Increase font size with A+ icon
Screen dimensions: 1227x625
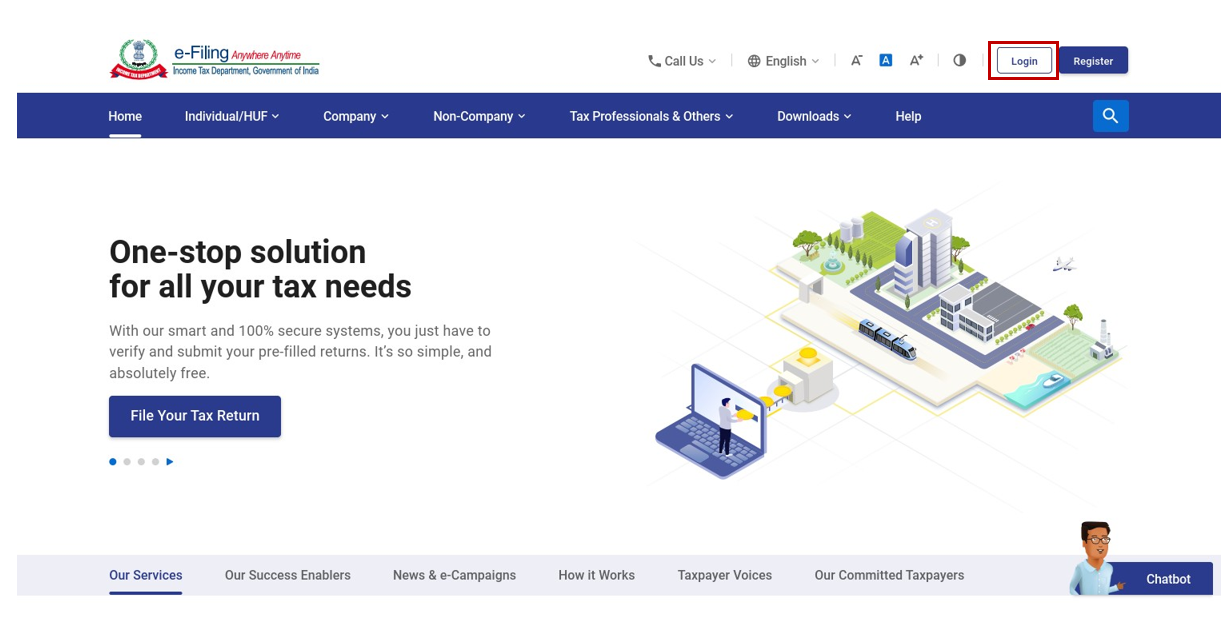coord(916,61)
